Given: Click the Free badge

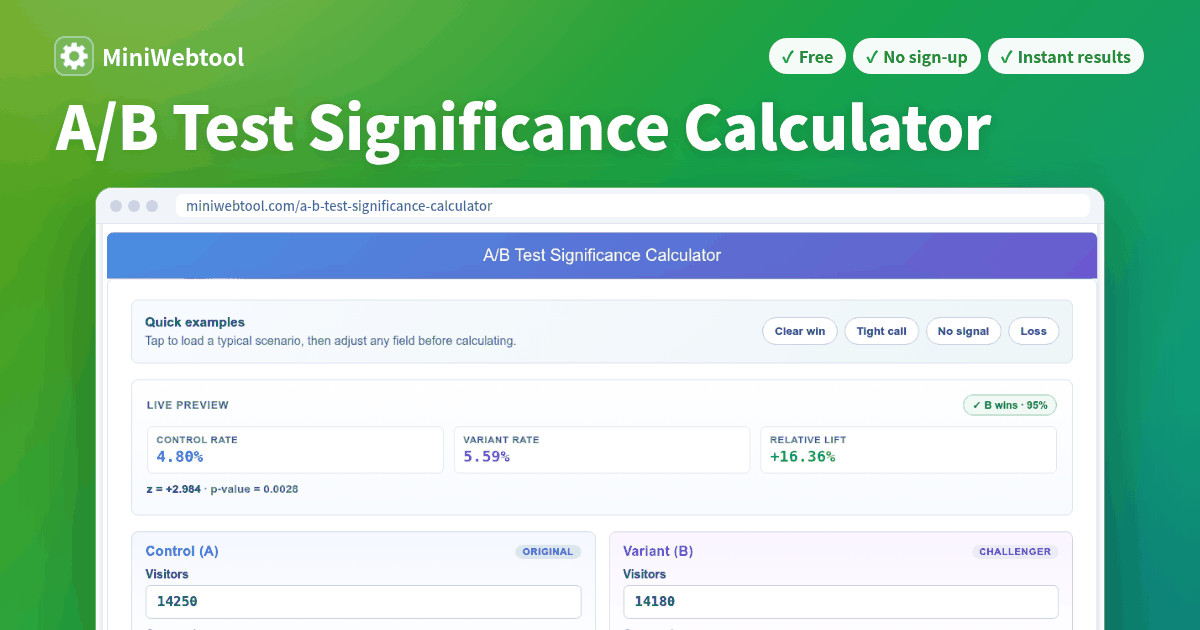Looking at the screenshot, I should click(807, 57).
